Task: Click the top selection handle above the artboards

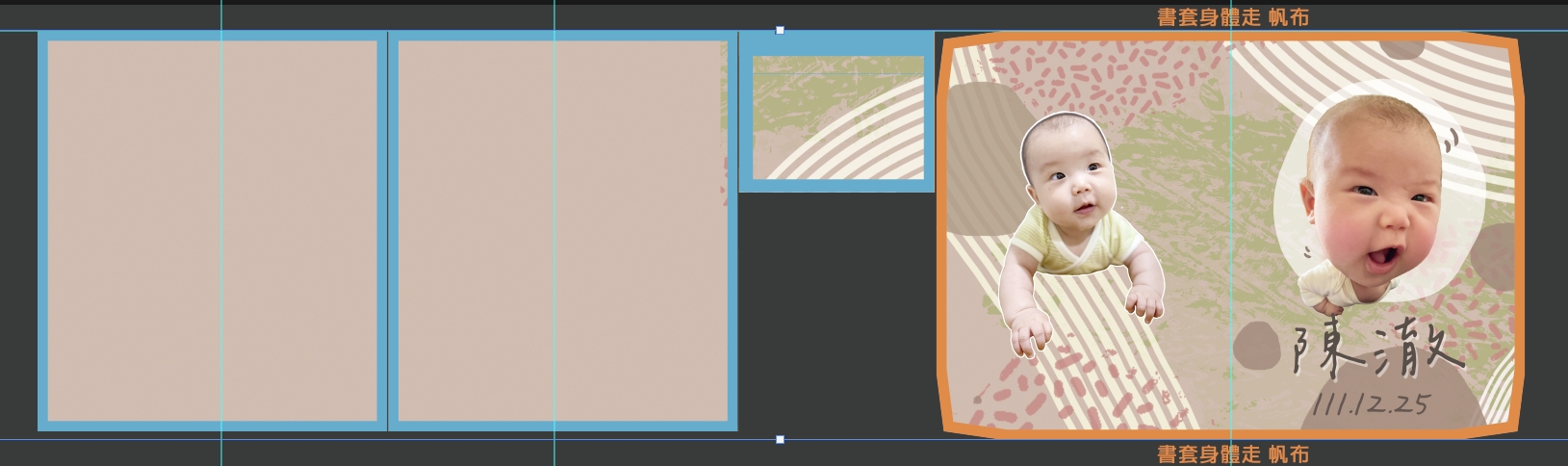Action: (780, 30)
